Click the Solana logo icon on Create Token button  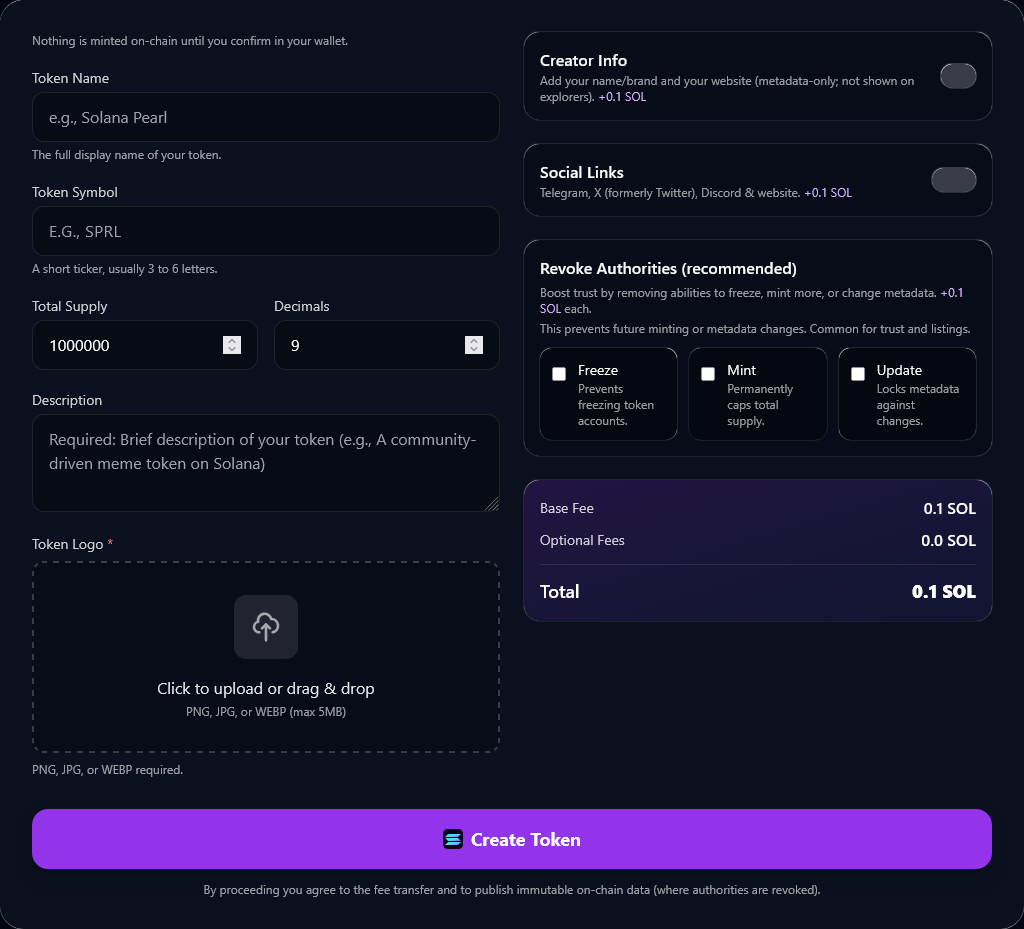[x=453, y=839]
